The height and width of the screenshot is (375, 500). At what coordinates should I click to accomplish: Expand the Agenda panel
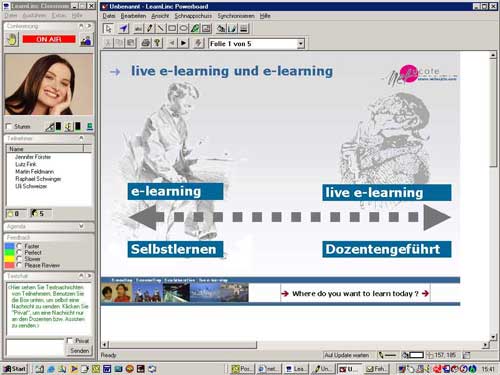tap(81, 226)
